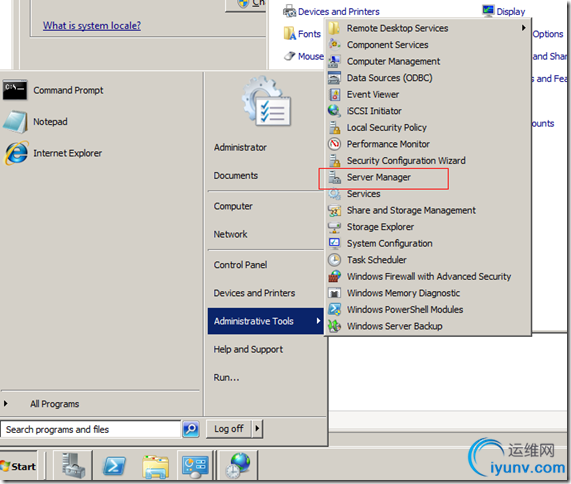Click the Start button

(18, 466)
